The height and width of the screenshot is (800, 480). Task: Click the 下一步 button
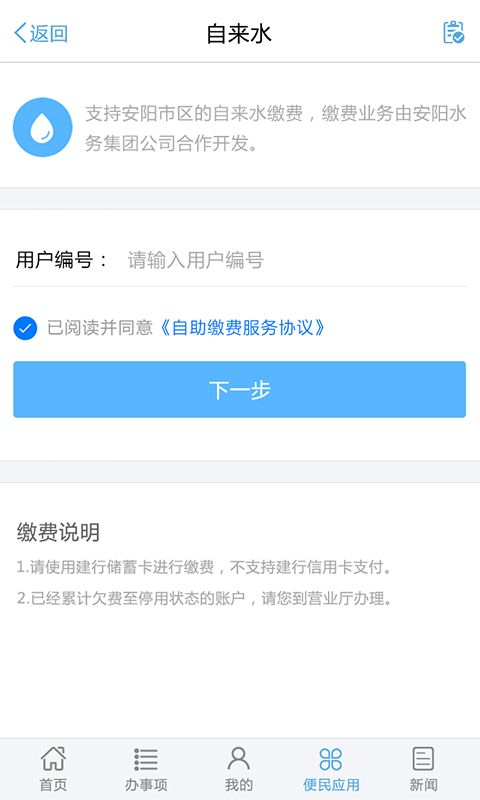[x=240, y=389]
